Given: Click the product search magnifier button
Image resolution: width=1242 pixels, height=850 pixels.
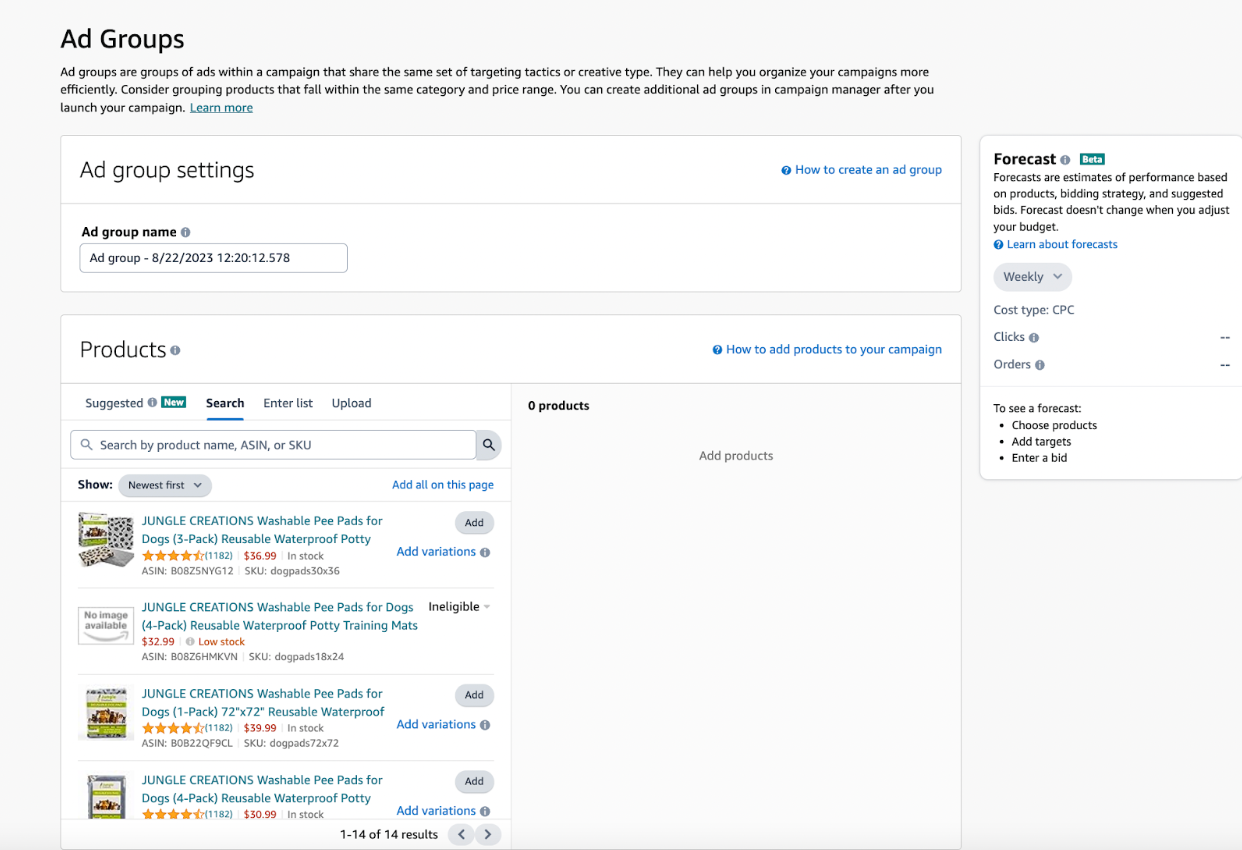Looking at the screenshot, I should pos(489,445).
